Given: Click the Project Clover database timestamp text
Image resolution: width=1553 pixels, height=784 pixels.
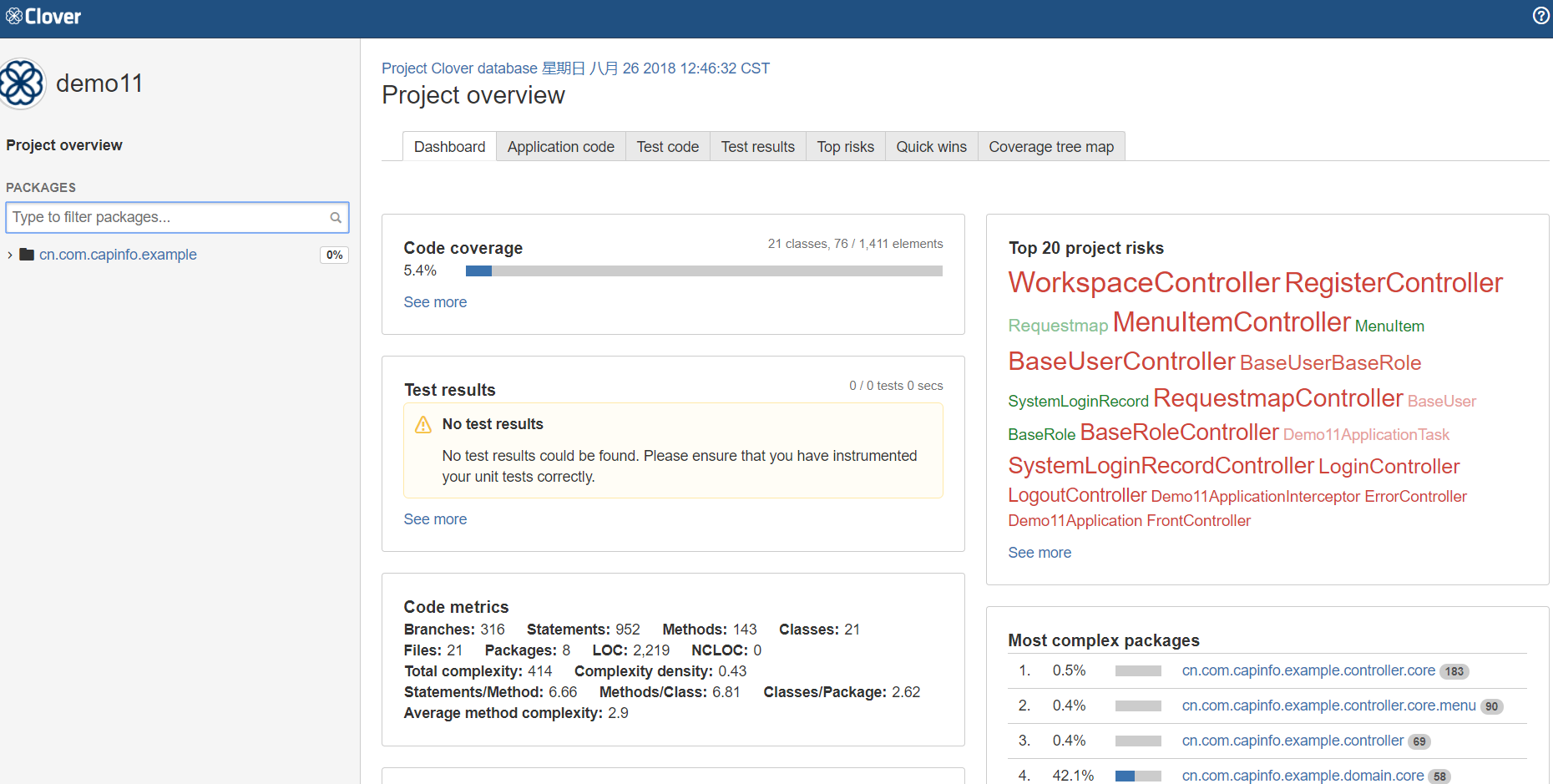Looking at the screenshot, I should 575,68.
